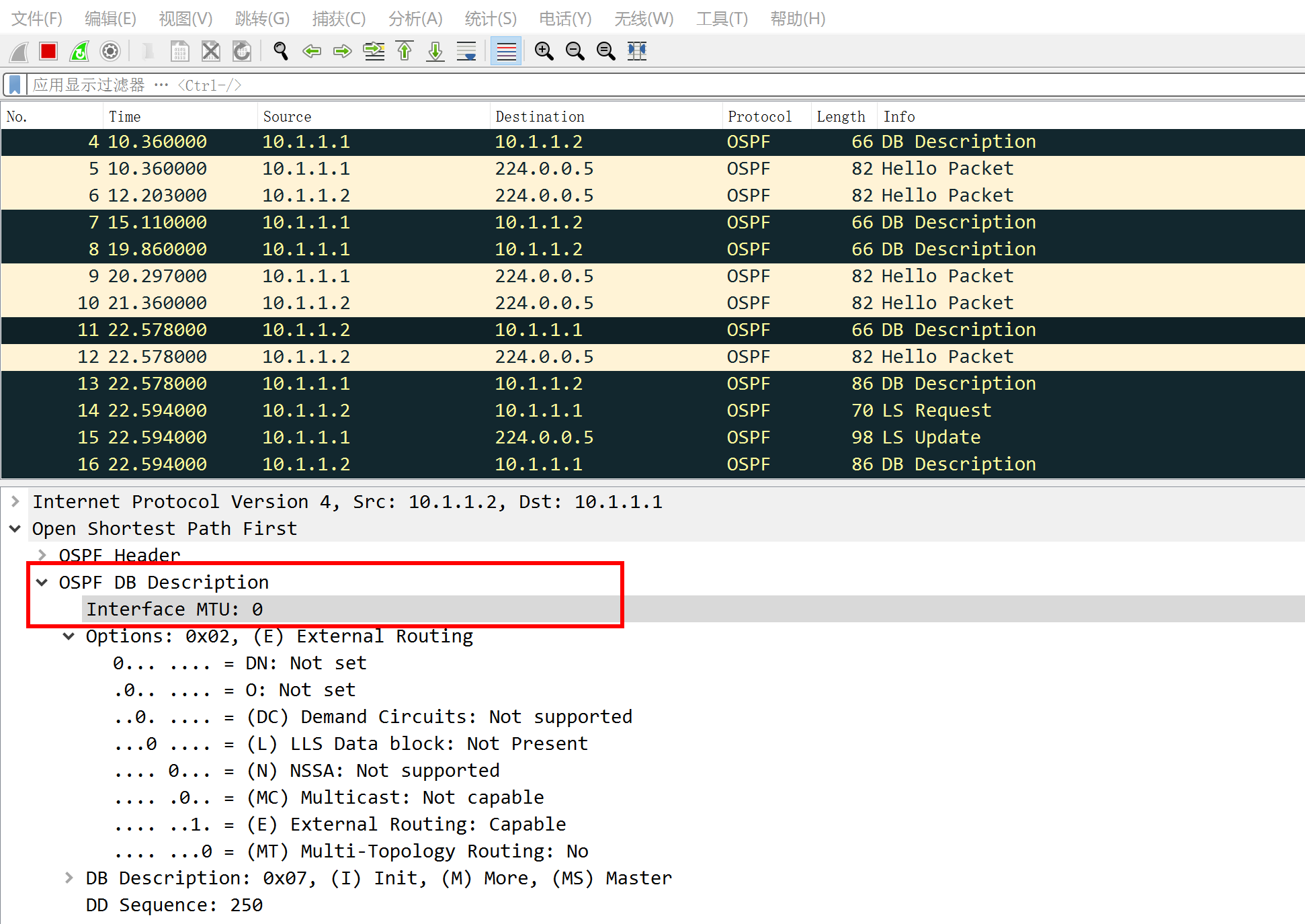The image size is (1305, 924).
Task: Expand DB Description 0x07 flags node
Action: (69, 878)
